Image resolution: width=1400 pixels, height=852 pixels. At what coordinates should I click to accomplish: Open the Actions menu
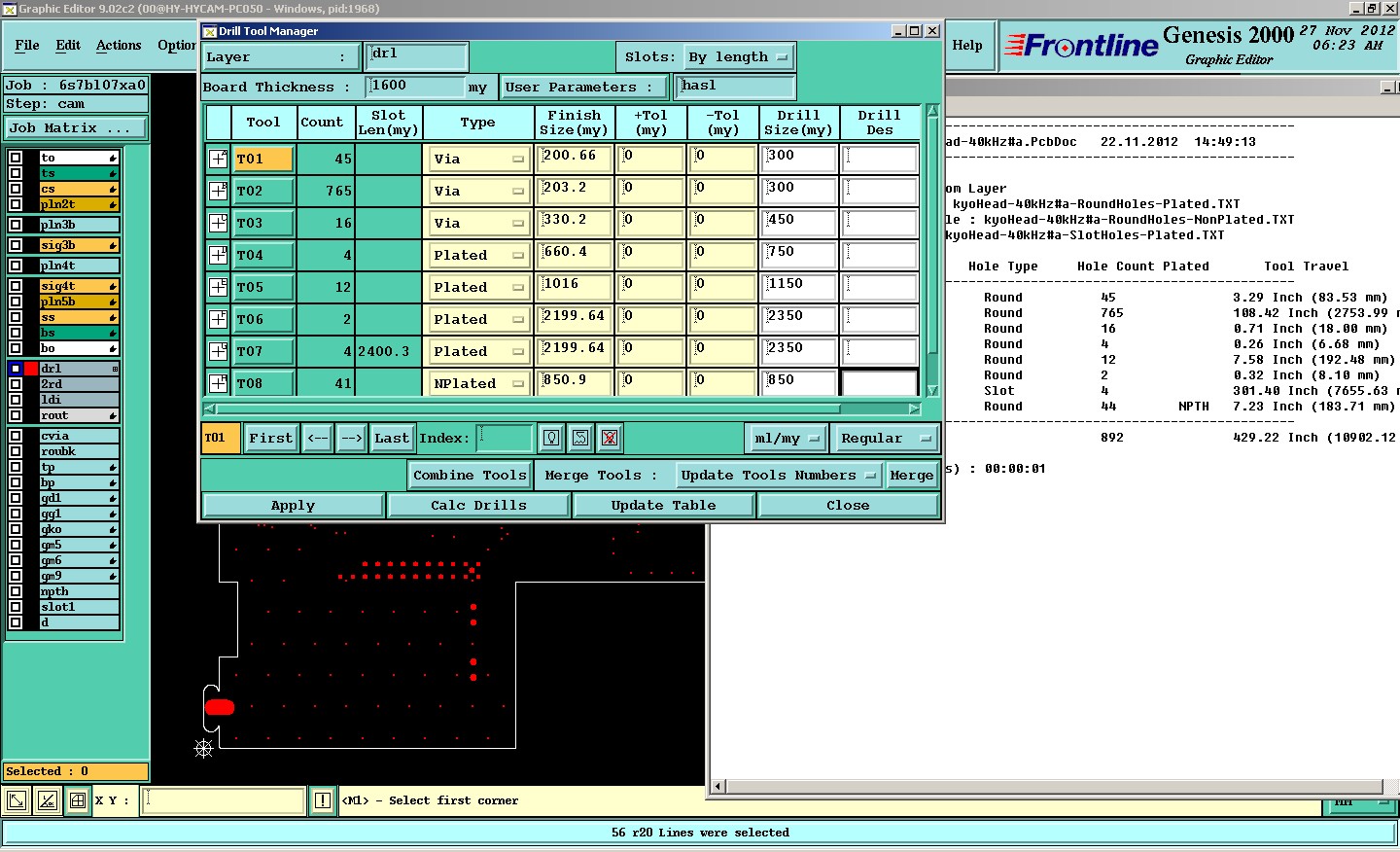pos(119,45)
